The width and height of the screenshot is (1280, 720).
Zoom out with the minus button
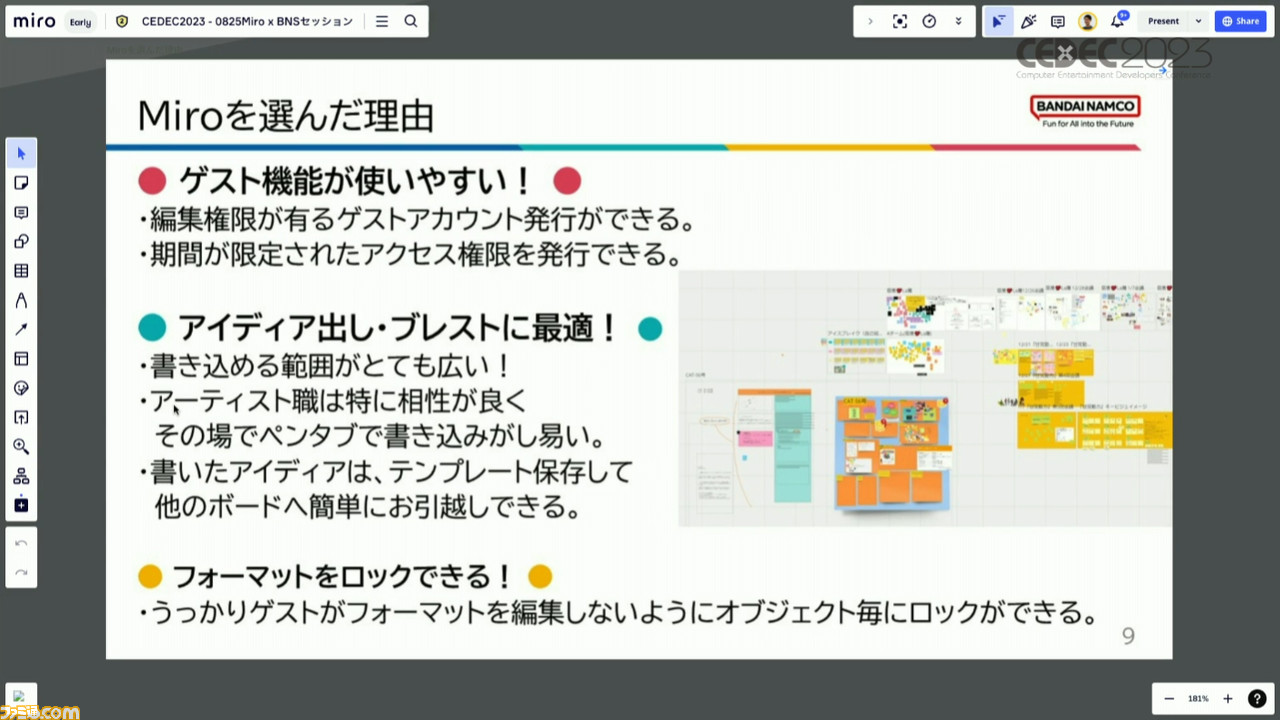1169,699
